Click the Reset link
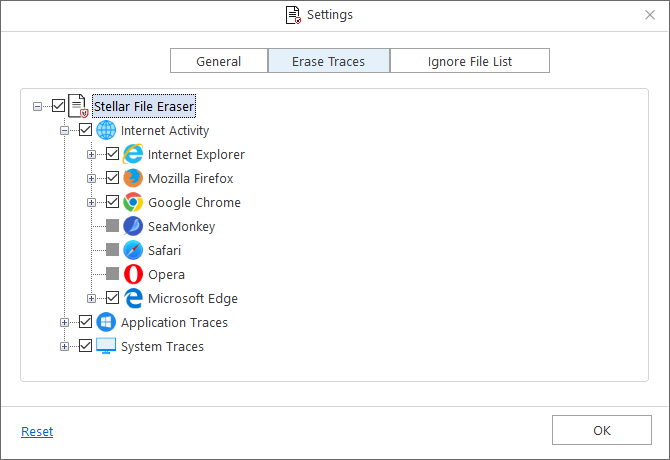This screenshot has height=460, width=670. (37, 432)
